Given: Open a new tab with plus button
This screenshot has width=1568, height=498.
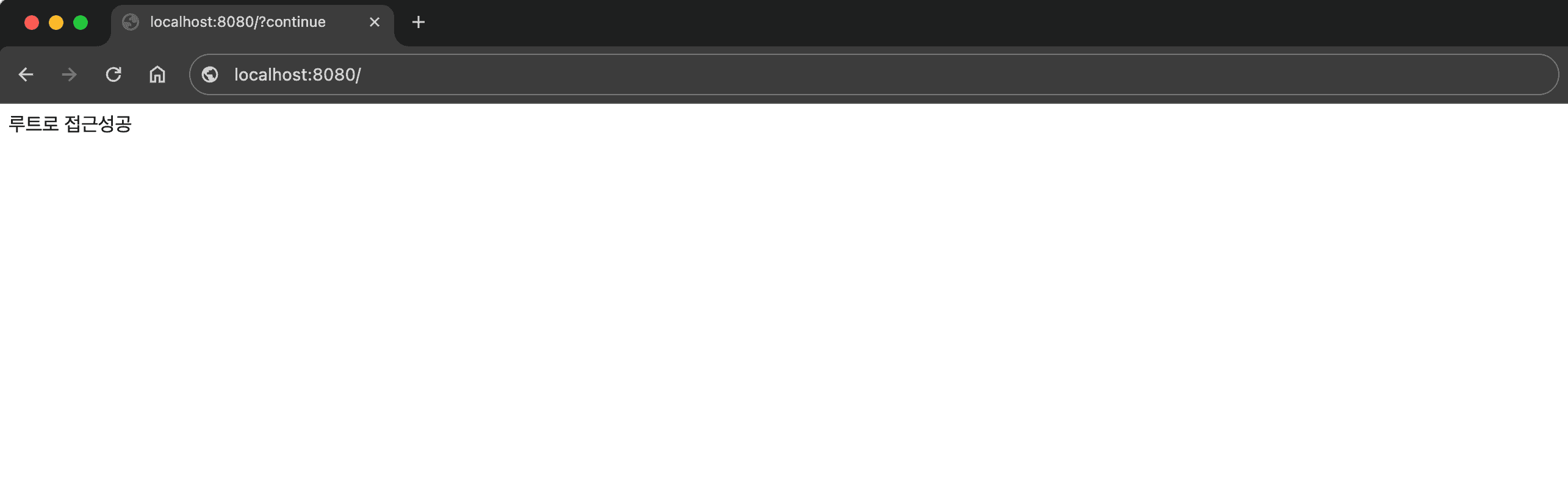Looking at the screenshot, I should pos(419,23).
